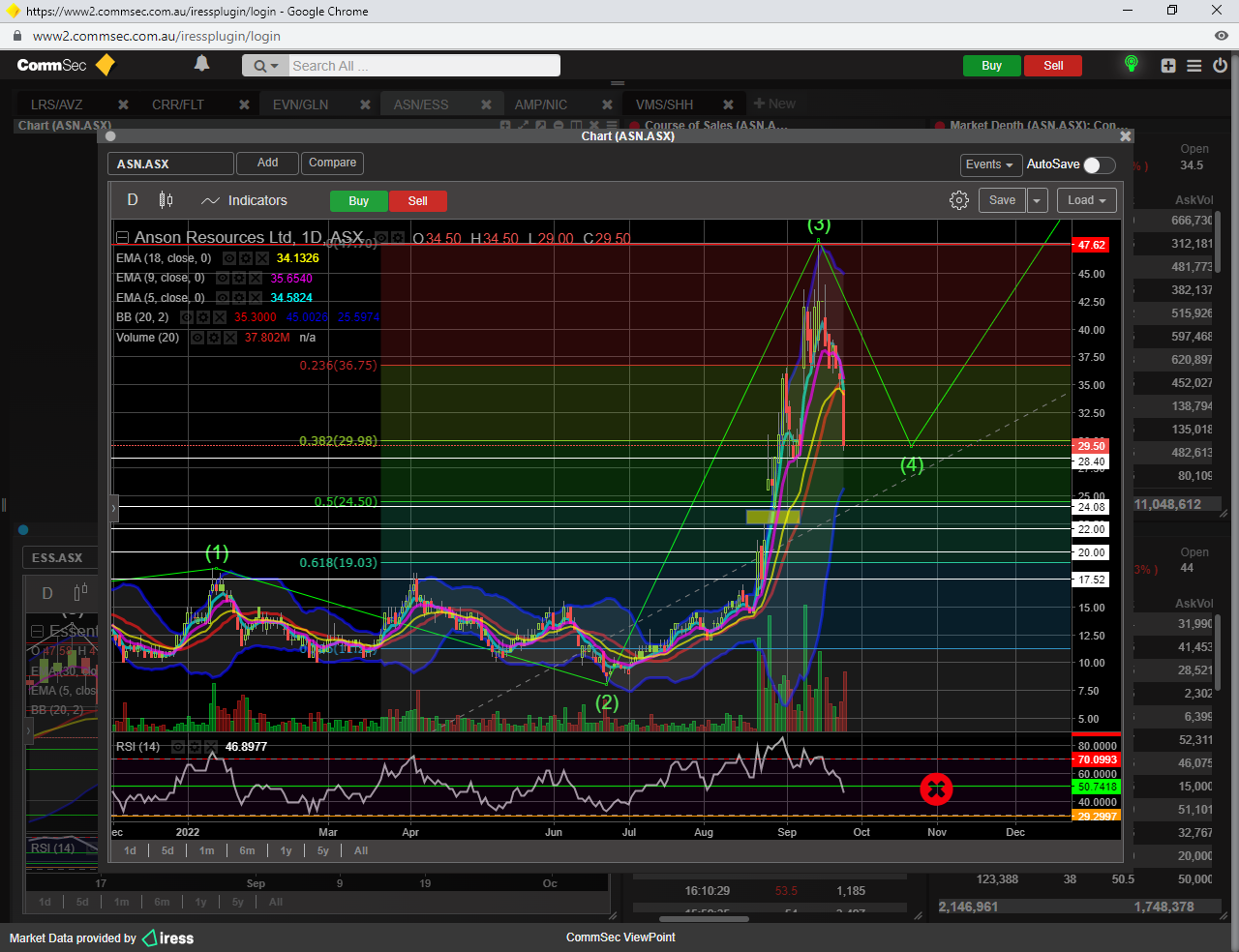Viewport: 1239px width, 952px height.
Task: Hide the EMA (9, close, 0) indicator
Action: pos(224,279)
